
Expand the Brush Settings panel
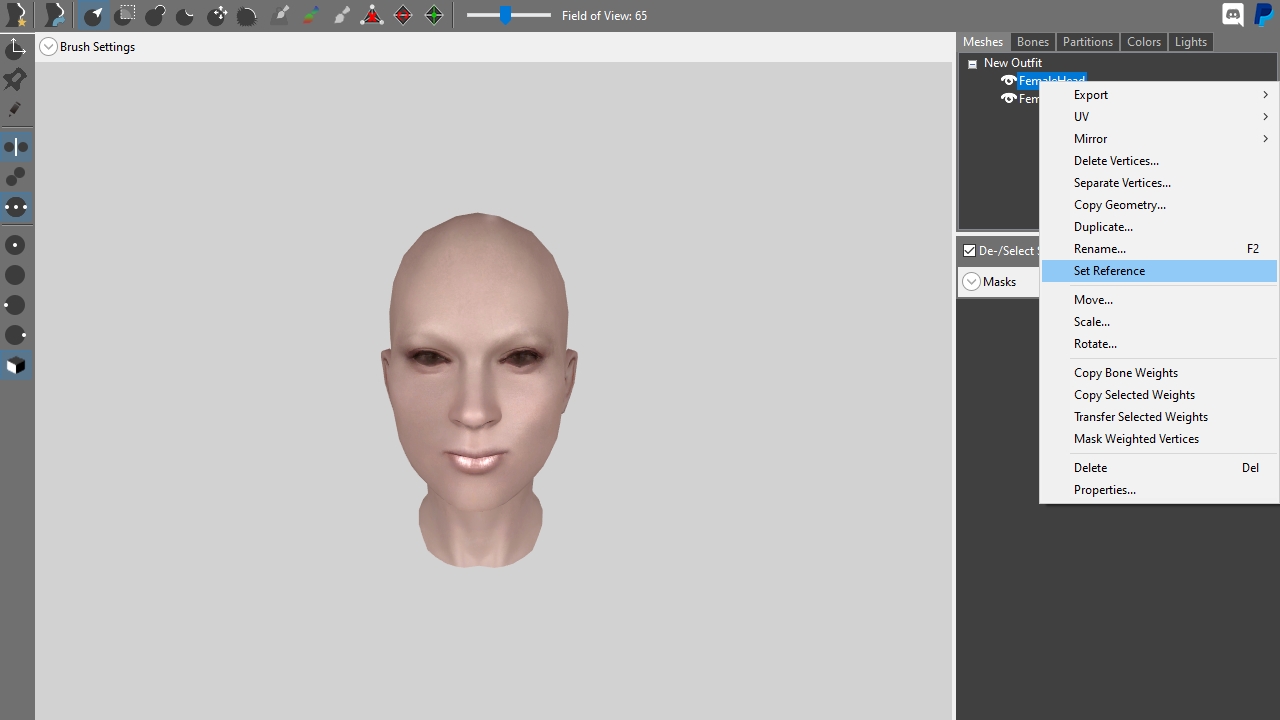click(x=48, y=47)
